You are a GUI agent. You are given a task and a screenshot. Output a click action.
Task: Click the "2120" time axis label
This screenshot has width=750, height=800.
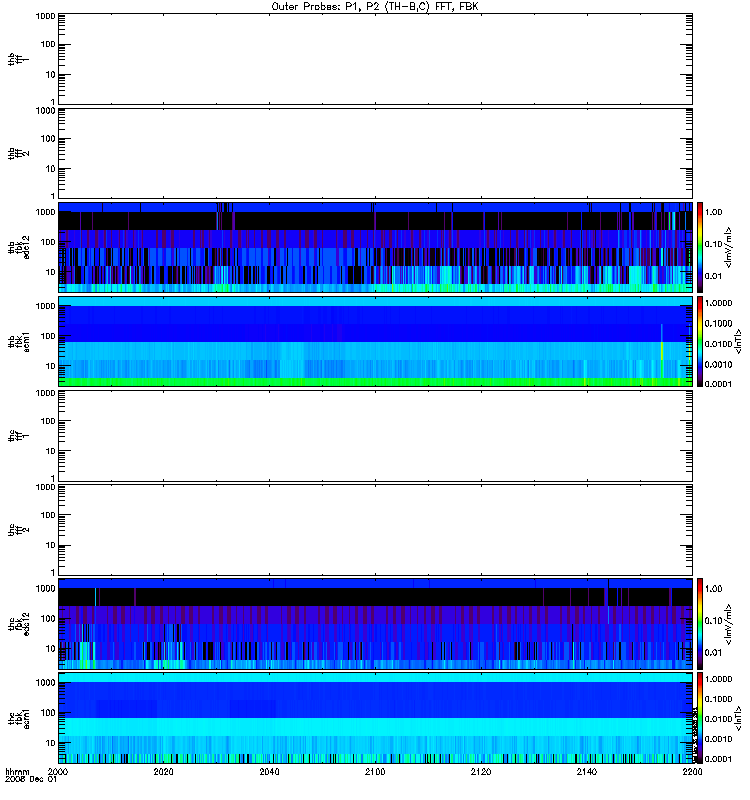tap(481, 771)
